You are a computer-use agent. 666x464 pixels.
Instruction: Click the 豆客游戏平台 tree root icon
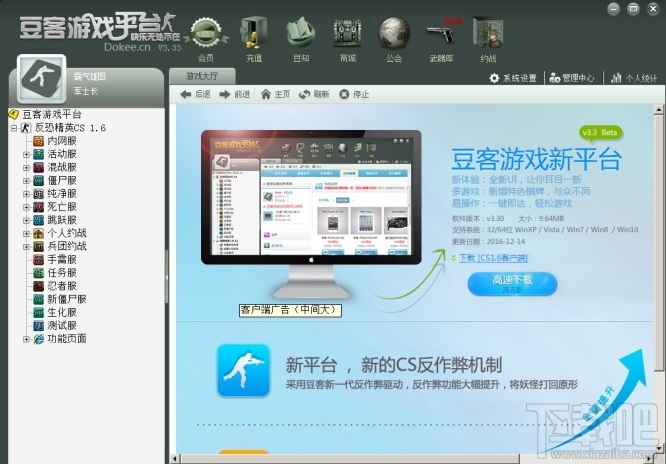[x=14, y=114]
